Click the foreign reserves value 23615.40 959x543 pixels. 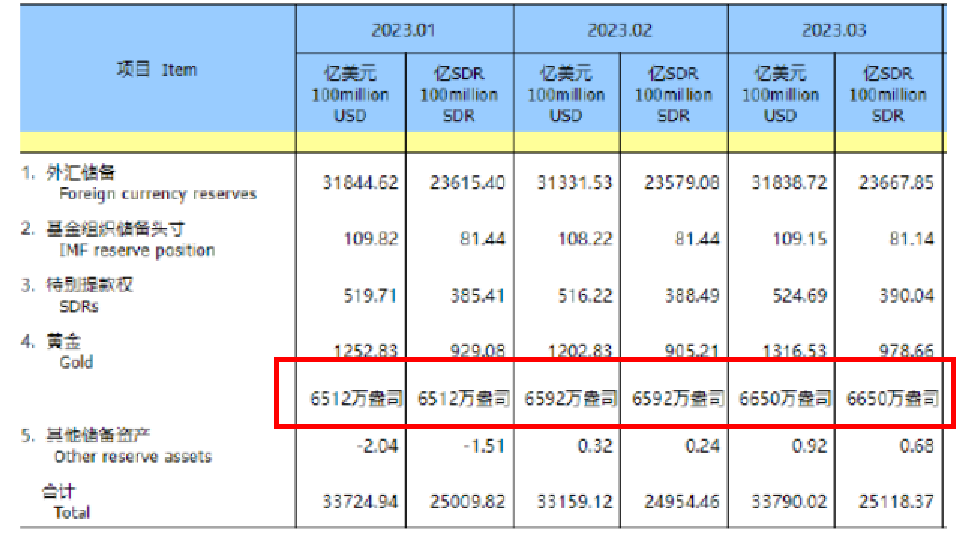(467, 182)
